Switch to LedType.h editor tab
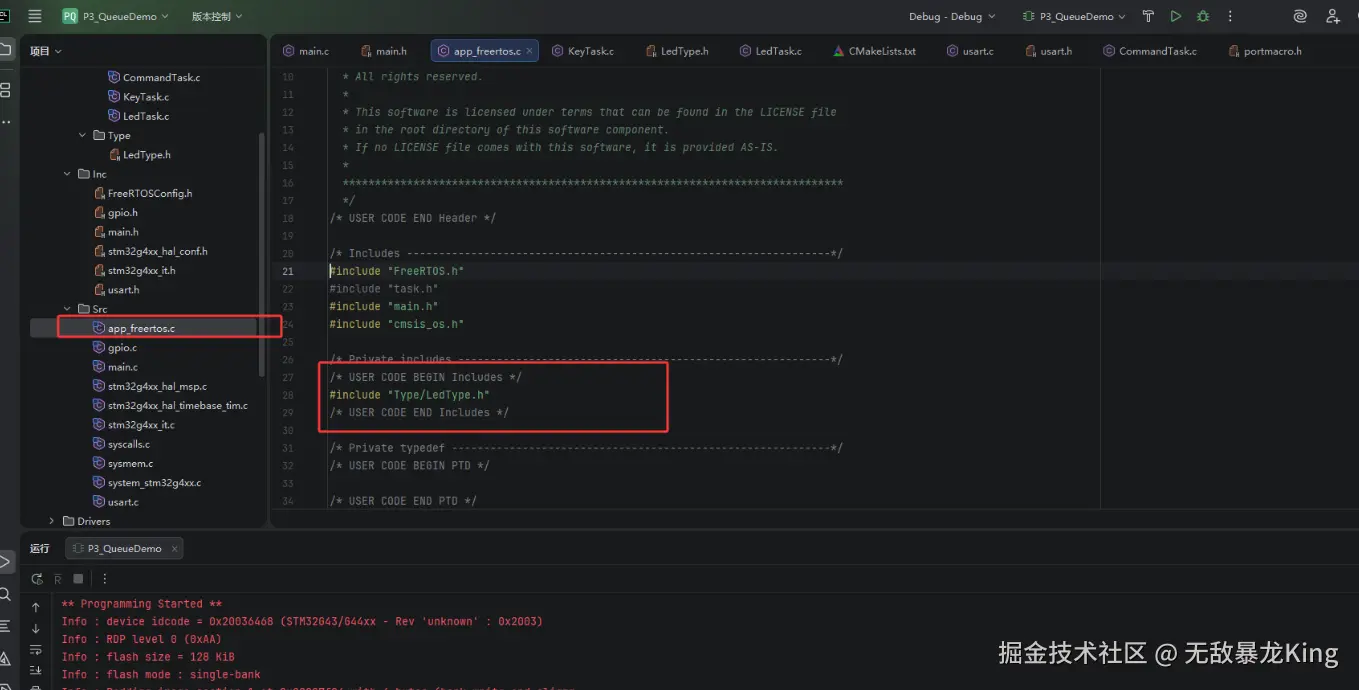The width and height of the screenshot is (1359, 690). coord(676,51)
